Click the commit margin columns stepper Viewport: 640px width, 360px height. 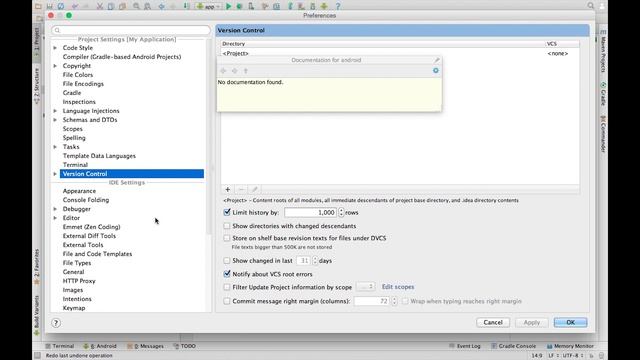tap(394, 301)
